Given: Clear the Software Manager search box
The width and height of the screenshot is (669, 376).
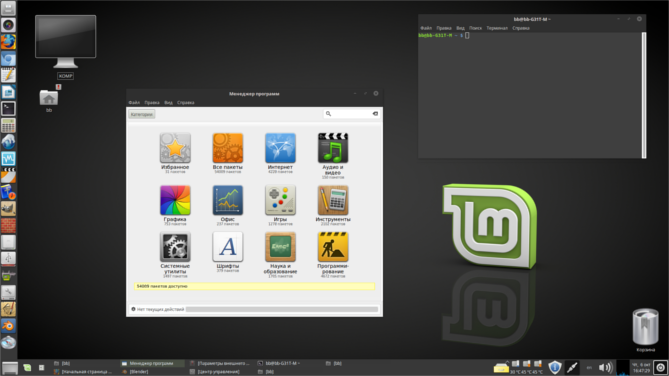Looking at the screenshot, I should coord(375,114).
